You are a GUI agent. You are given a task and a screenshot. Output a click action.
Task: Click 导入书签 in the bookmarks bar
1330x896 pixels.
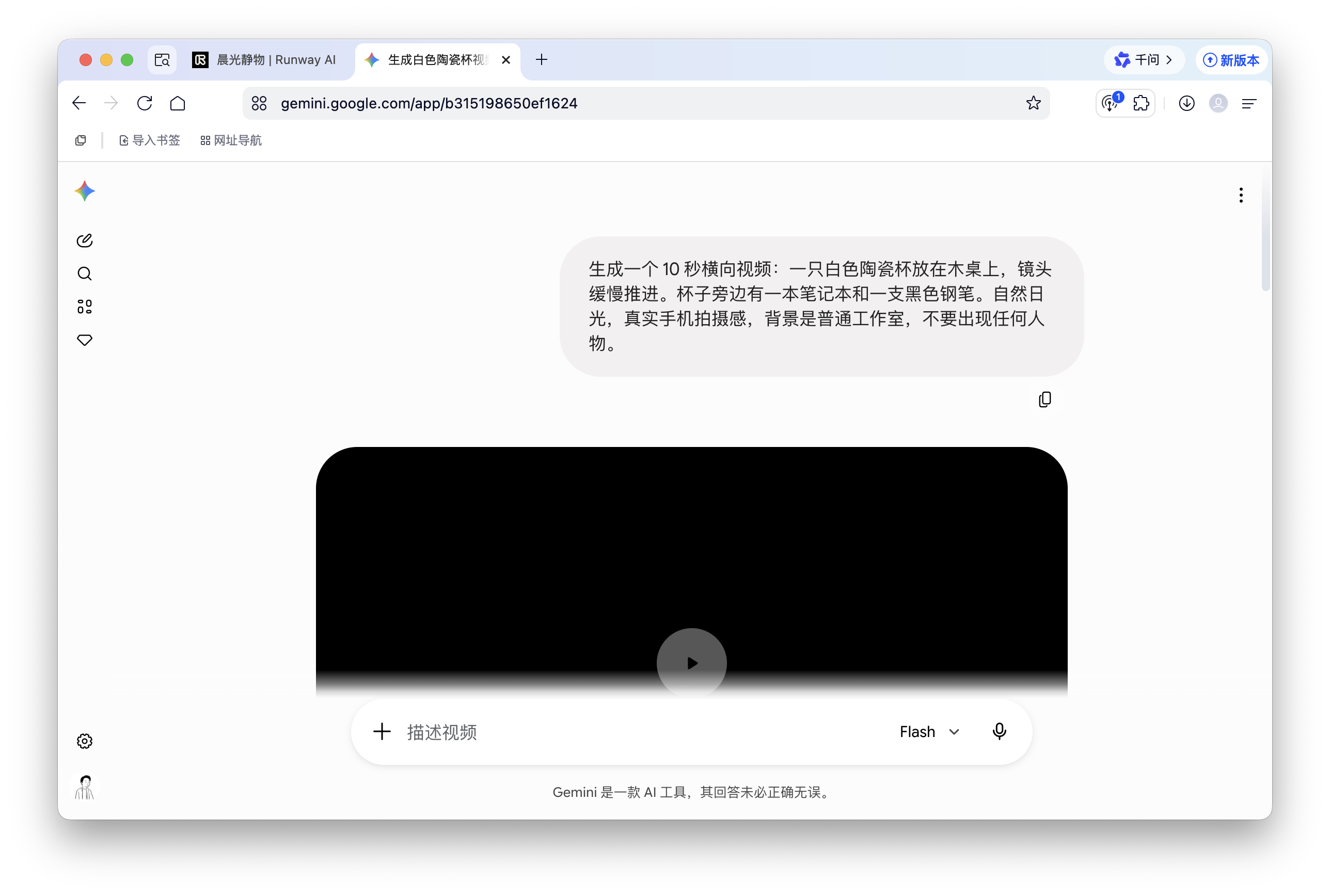(150, 140)
